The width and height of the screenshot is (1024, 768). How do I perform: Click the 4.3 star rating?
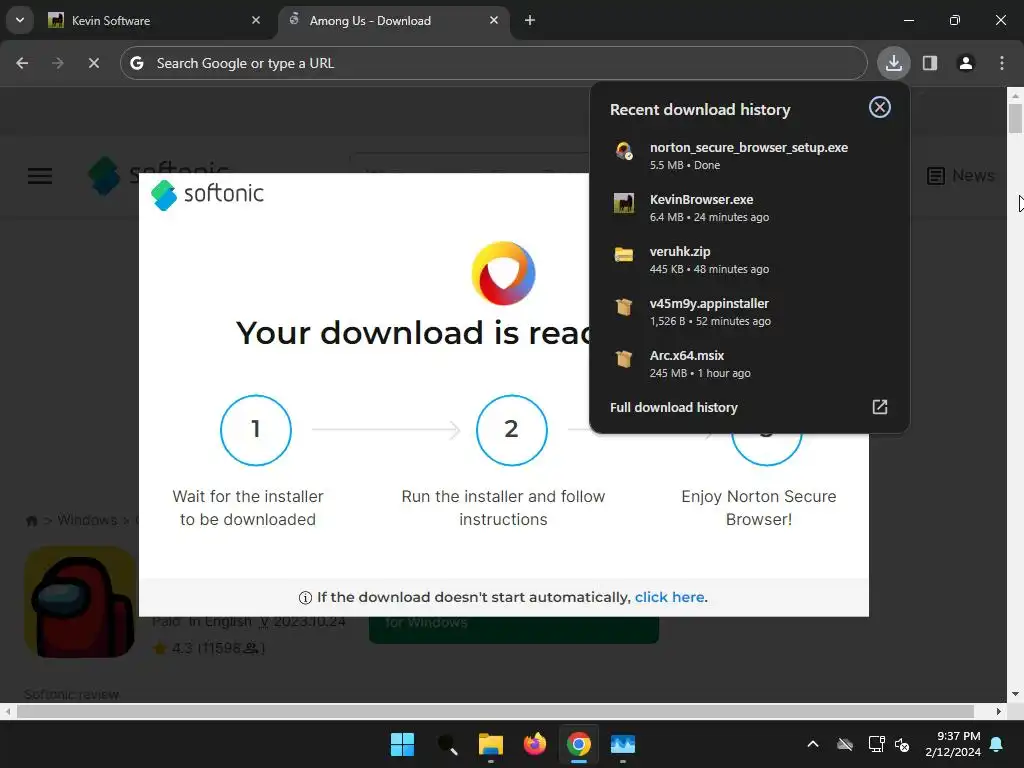click(208, 648)
